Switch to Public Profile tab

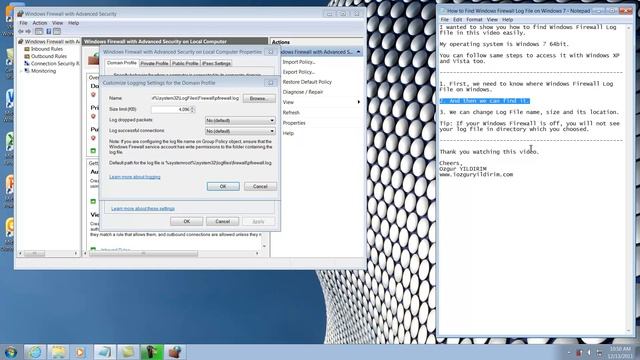tap(185, 64)
